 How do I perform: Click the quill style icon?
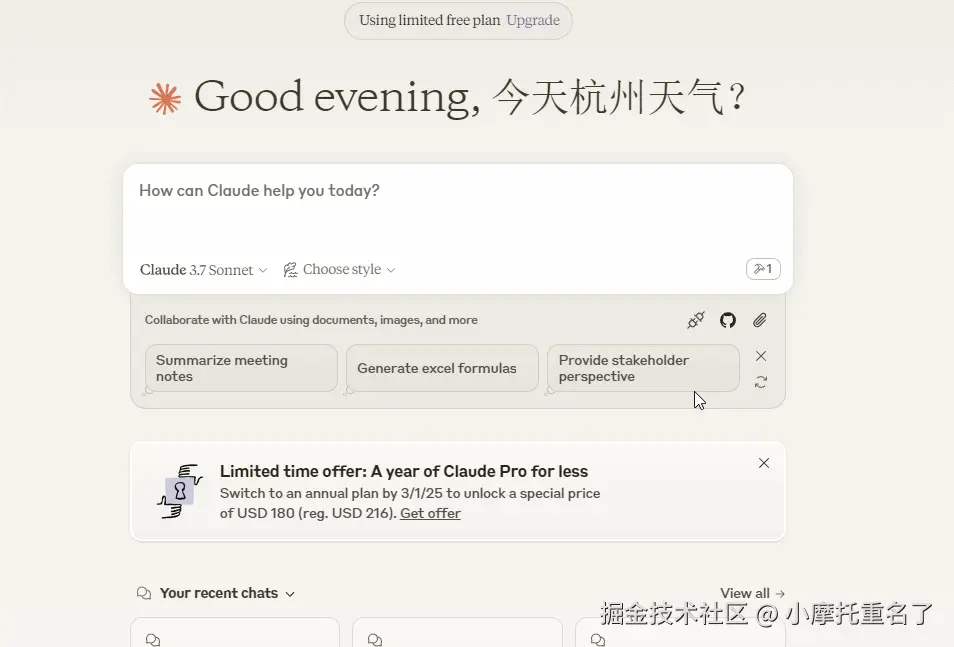click(290, 270)
